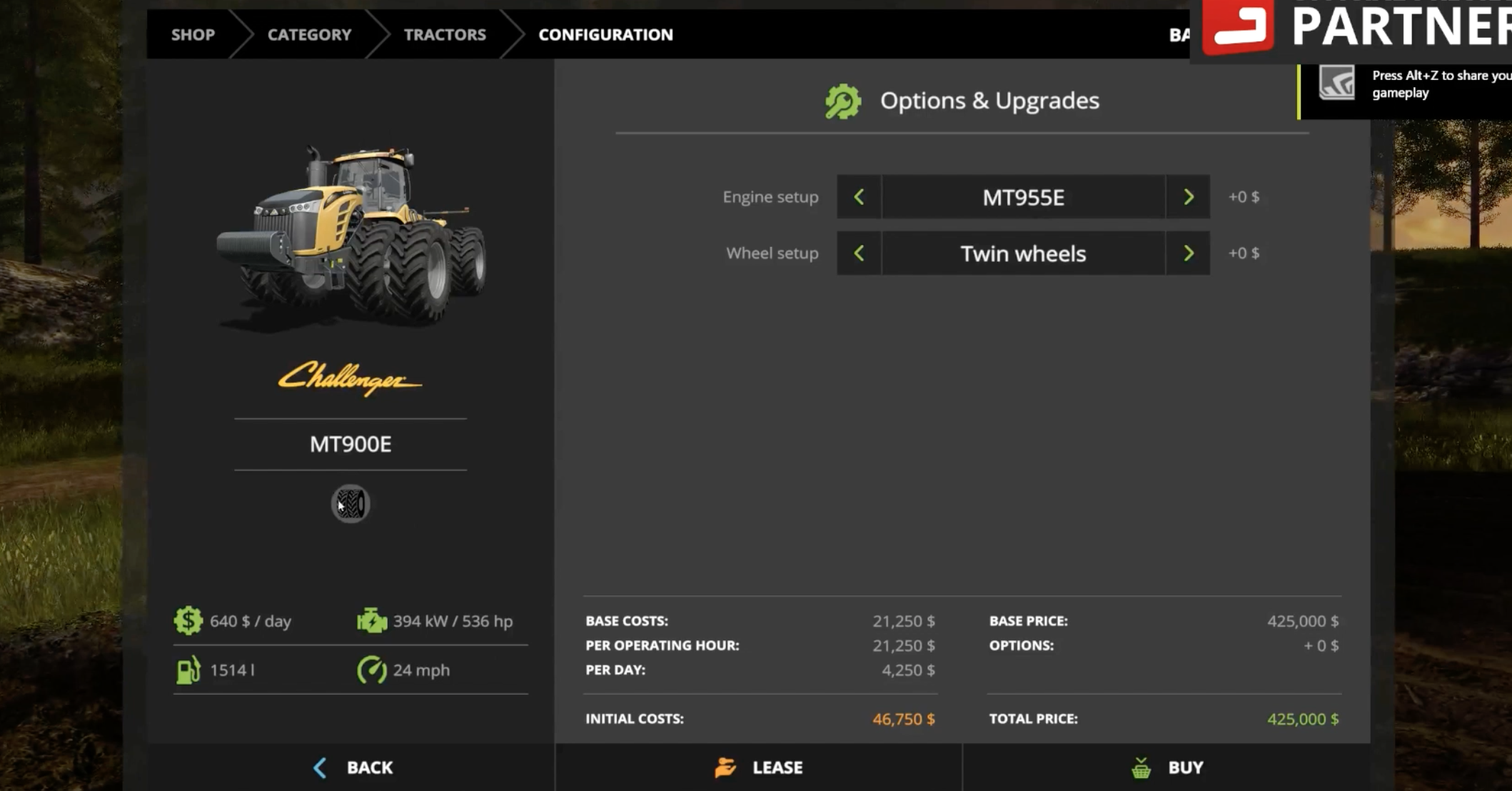Viewport: 1512px width, 791px height.
Task: Switch to next wheel setup
Action: click(x=1188, y=253)
